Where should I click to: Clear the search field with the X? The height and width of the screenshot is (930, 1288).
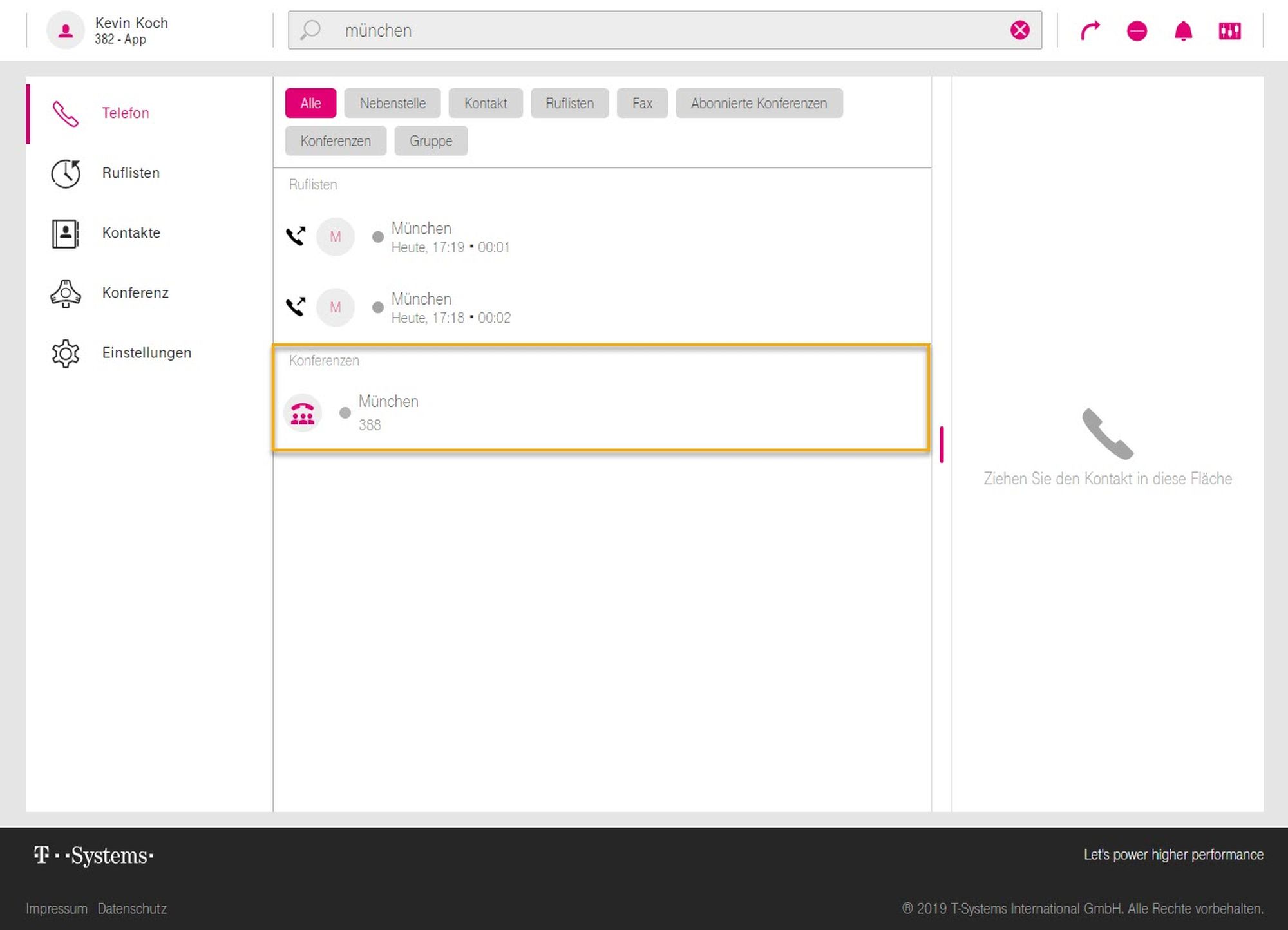point(1019,30)
